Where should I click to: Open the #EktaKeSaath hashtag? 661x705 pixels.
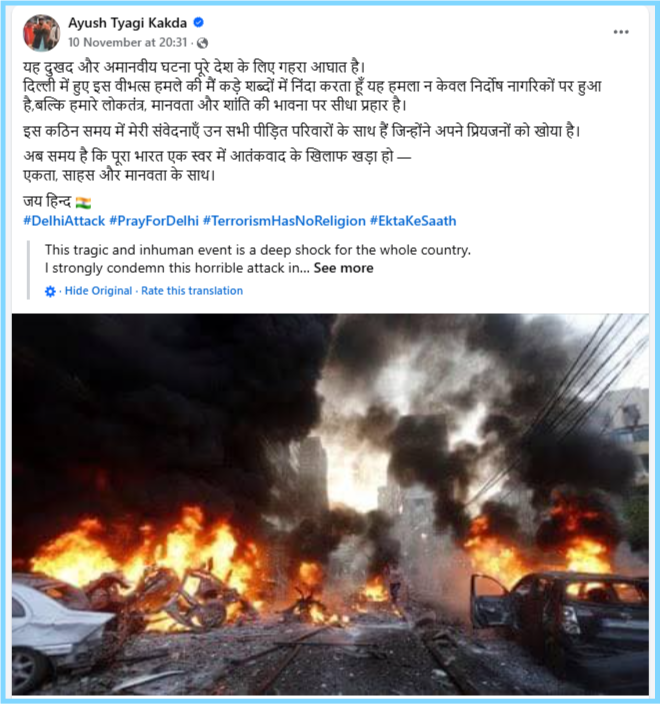point(413,221)
